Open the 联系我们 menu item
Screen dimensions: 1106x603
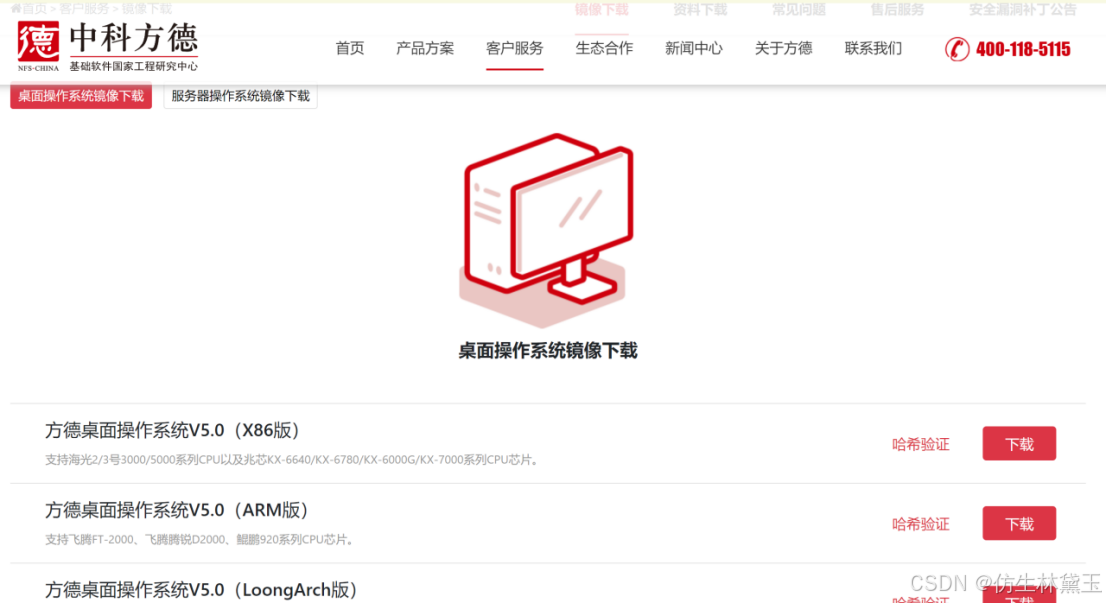point(873,49)
